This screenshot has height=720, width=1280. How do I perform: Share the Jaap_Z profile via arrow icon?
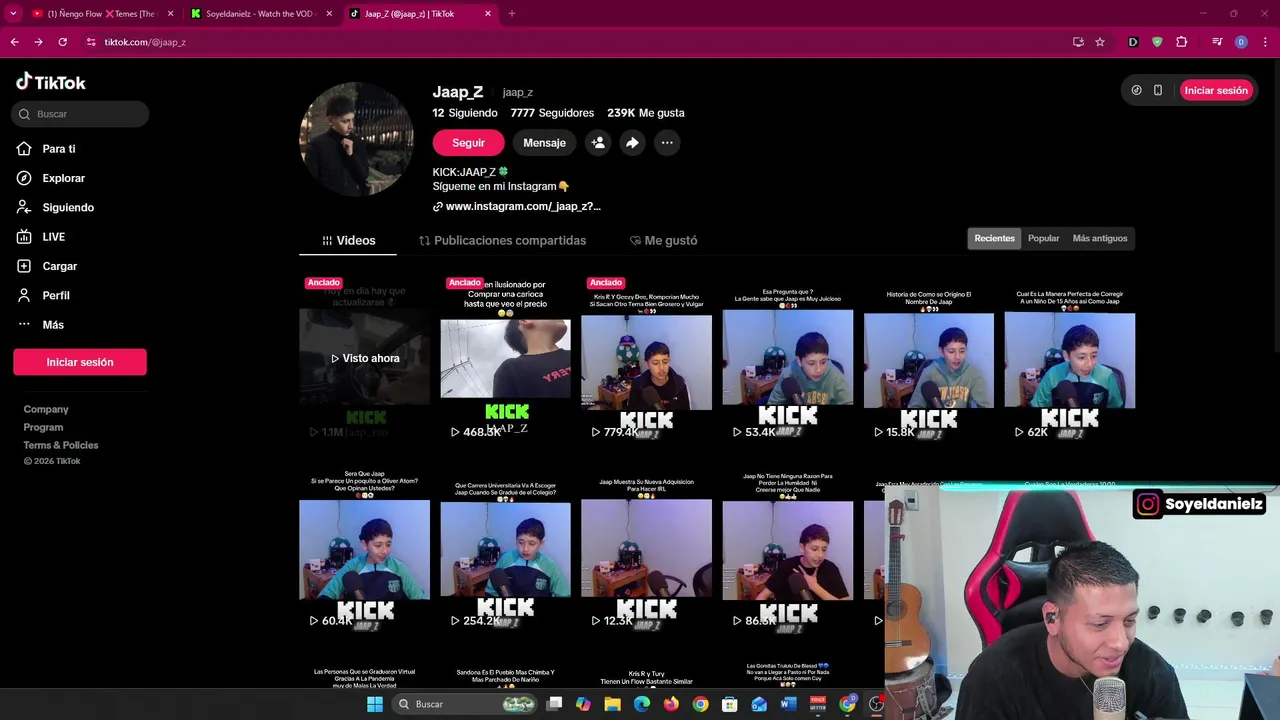[632, 143]
